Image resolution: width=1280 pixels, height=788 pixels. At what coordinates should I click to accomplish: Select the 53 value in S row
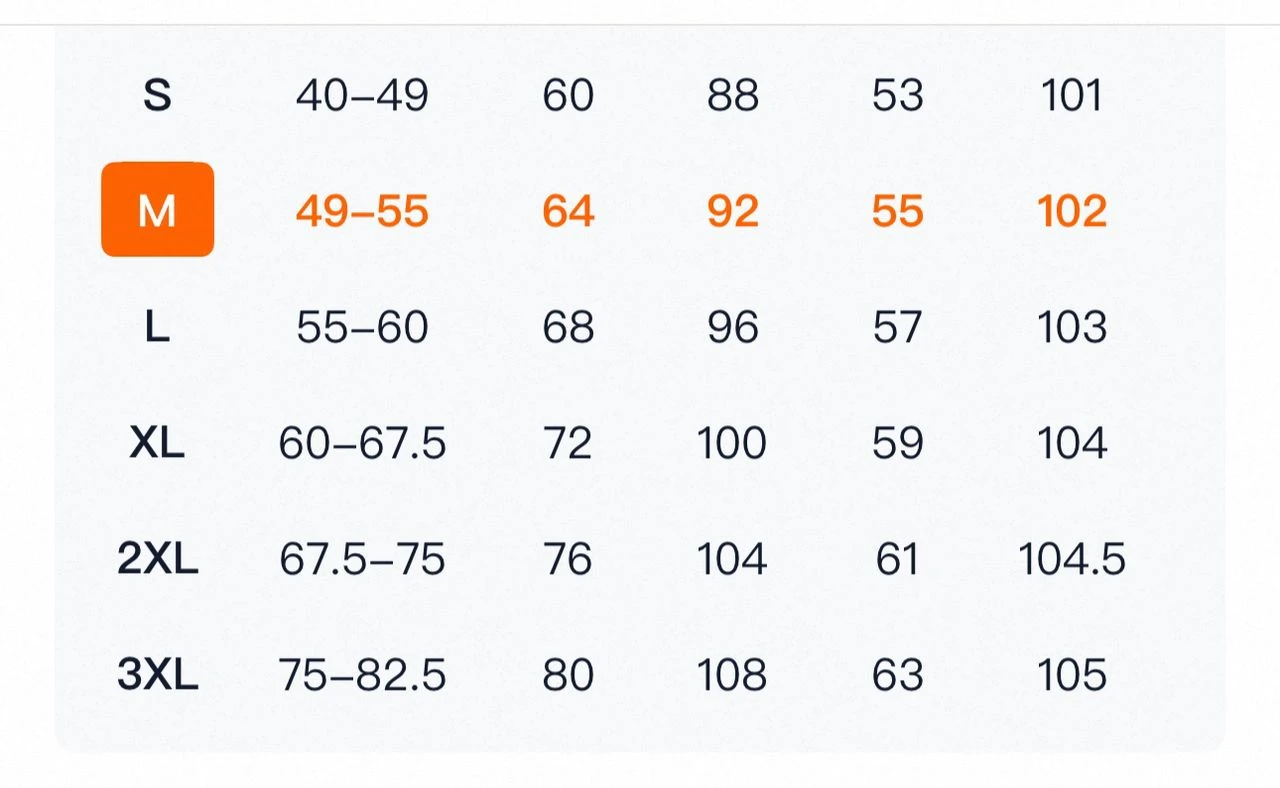(897, 96)
